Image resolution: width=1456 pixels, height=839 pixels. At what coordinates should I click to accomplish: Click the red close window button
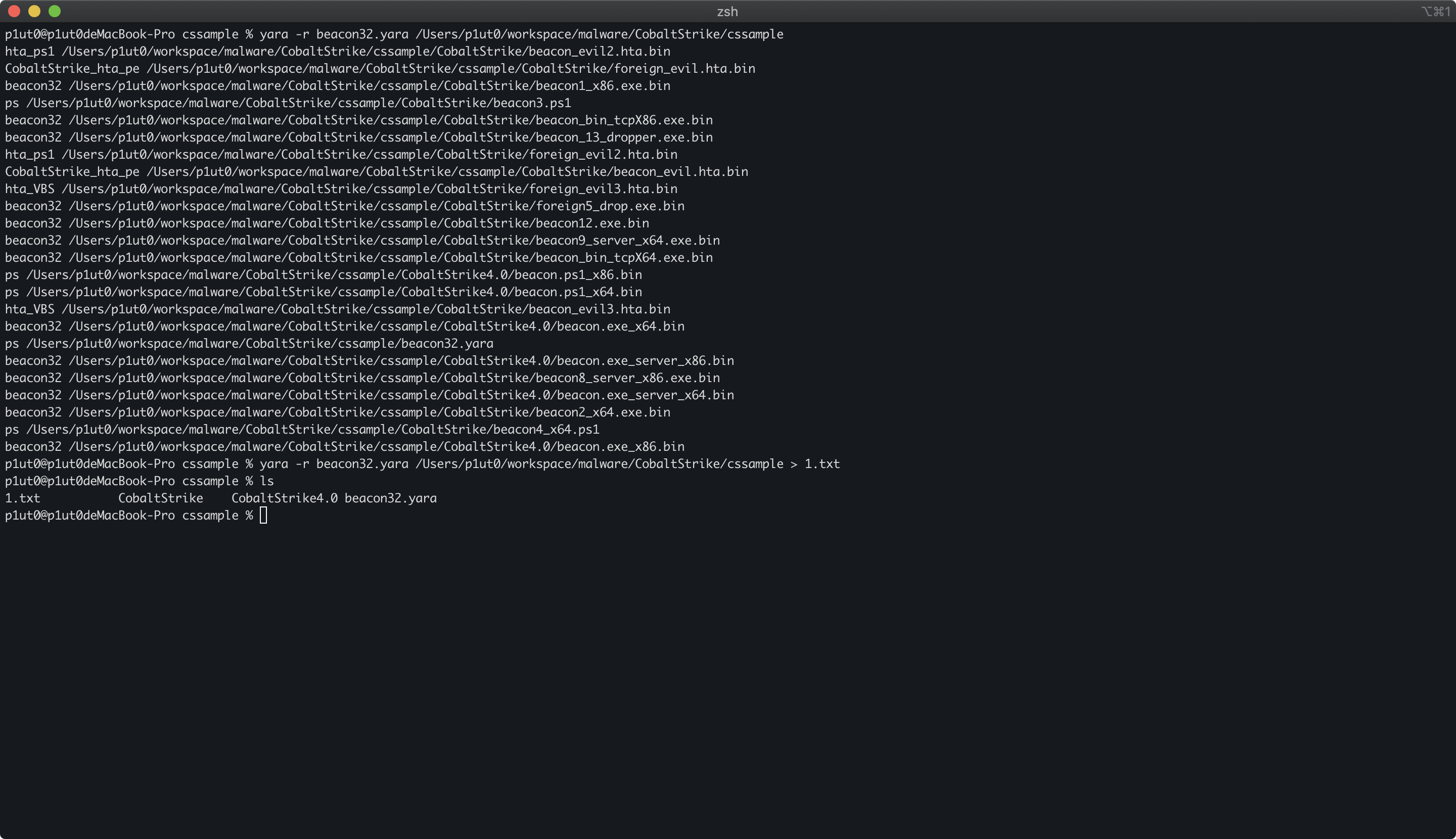15,11
